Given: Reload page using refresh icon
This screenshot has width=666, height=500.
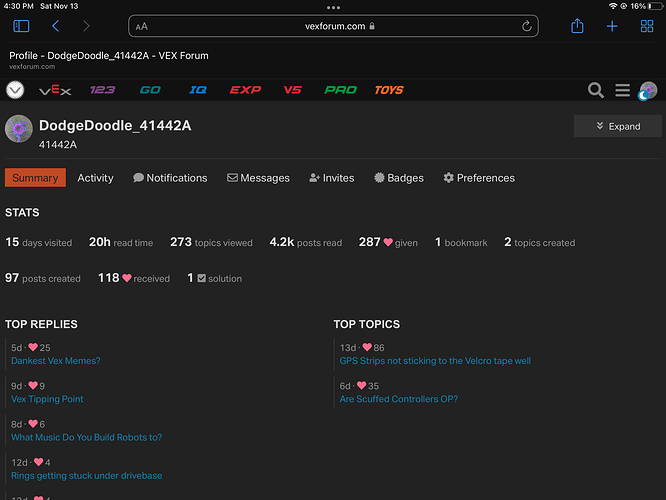Looking at the screenshot, I should (x=526, y=26).
